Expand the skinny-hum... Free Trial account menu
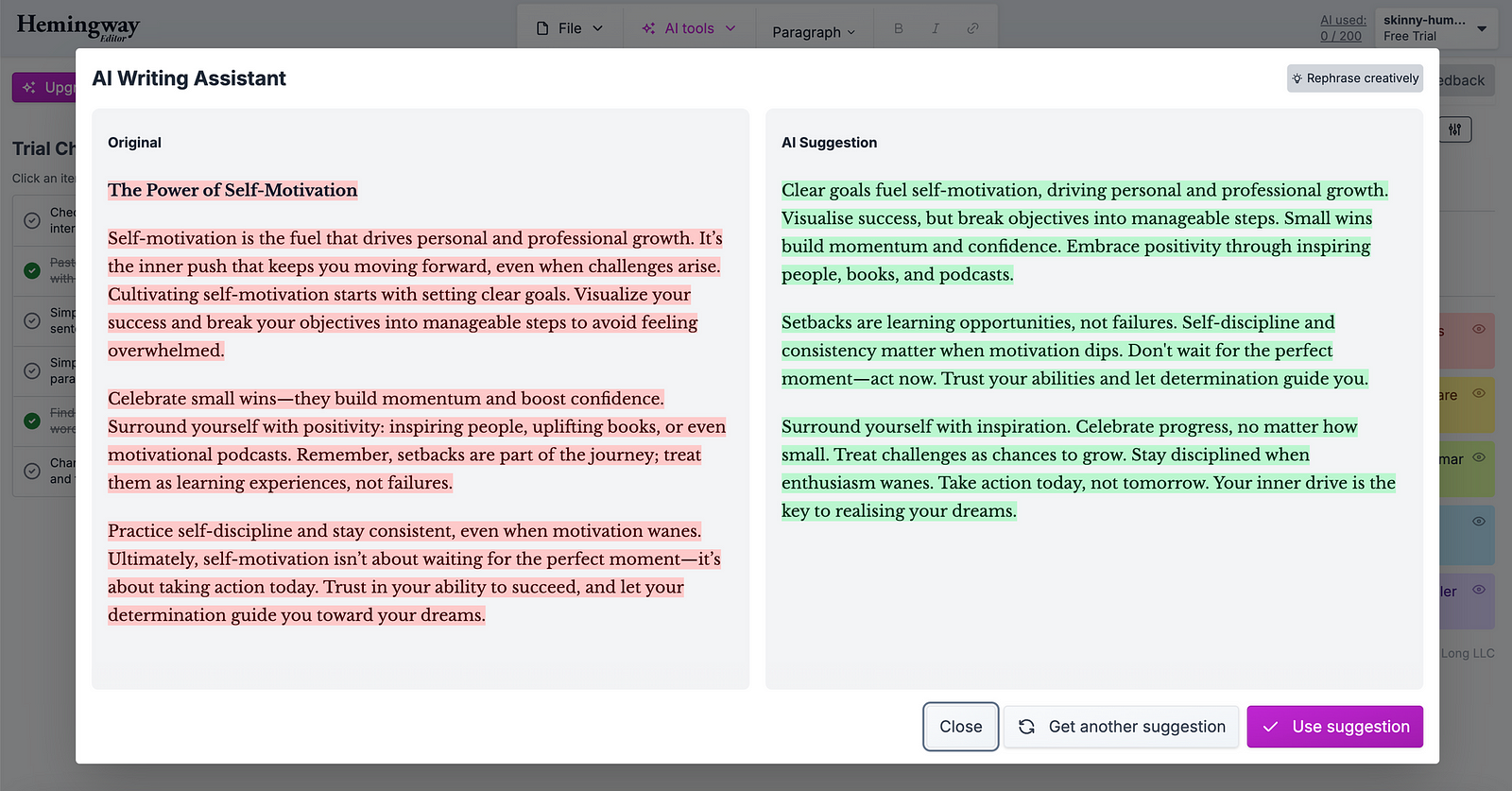 click(1435, 28)
